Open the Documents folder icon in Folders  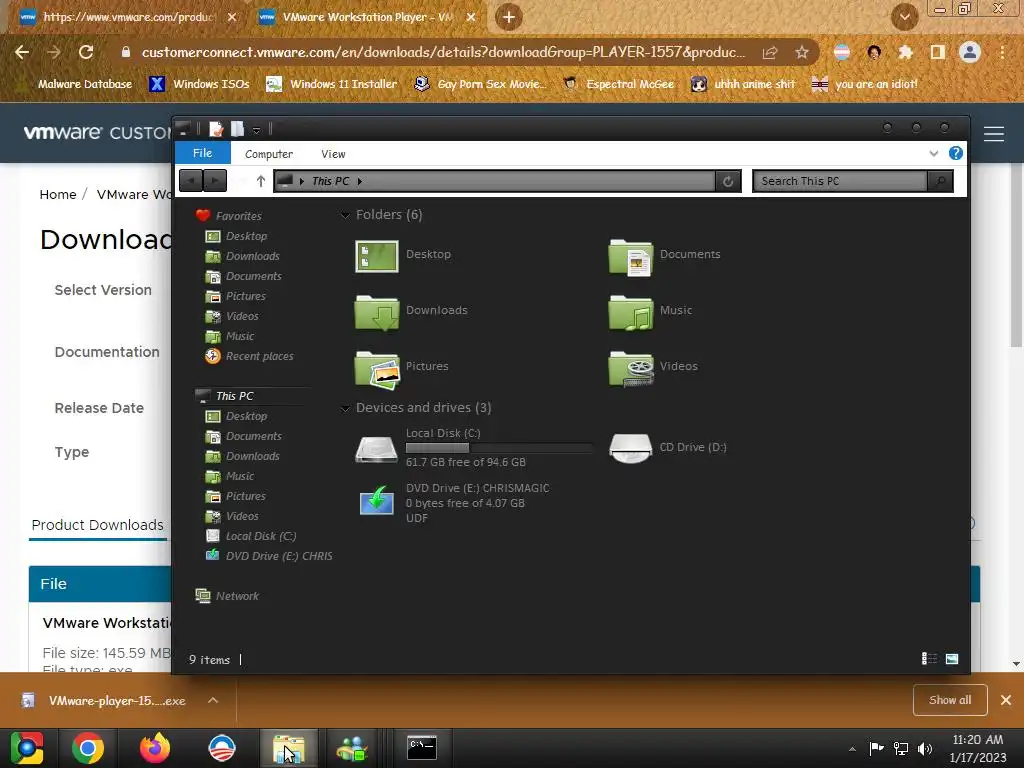(x=630, y=256)
